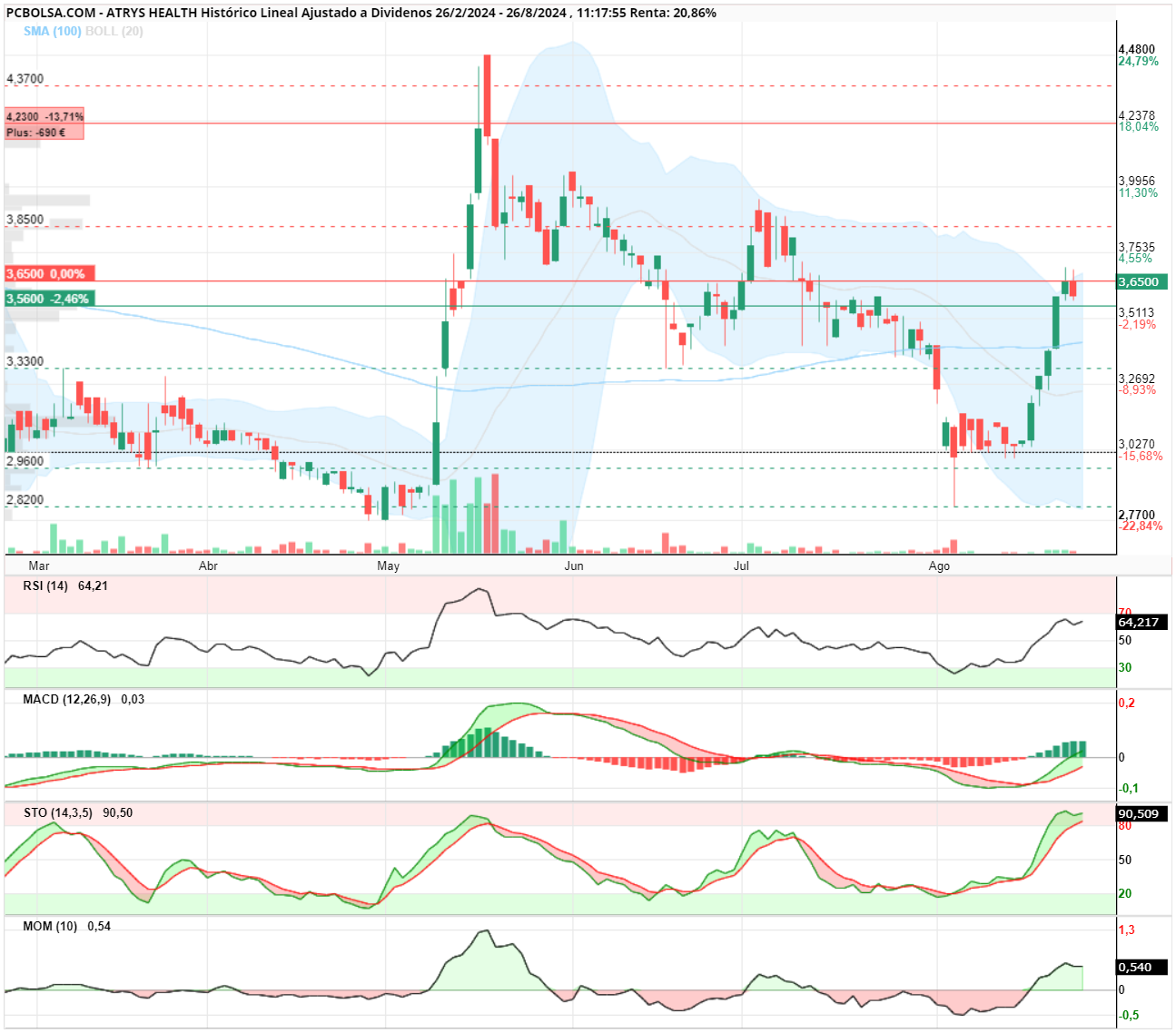Click the MACD (12,26,9) indicator label

tap(66, 699)
